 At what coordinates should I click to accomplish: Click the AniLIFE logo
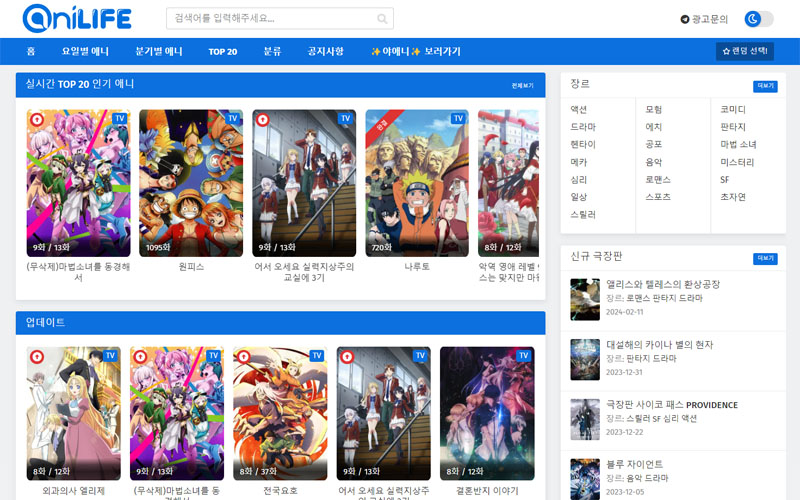pyautogui.click(x=77, y=18)
